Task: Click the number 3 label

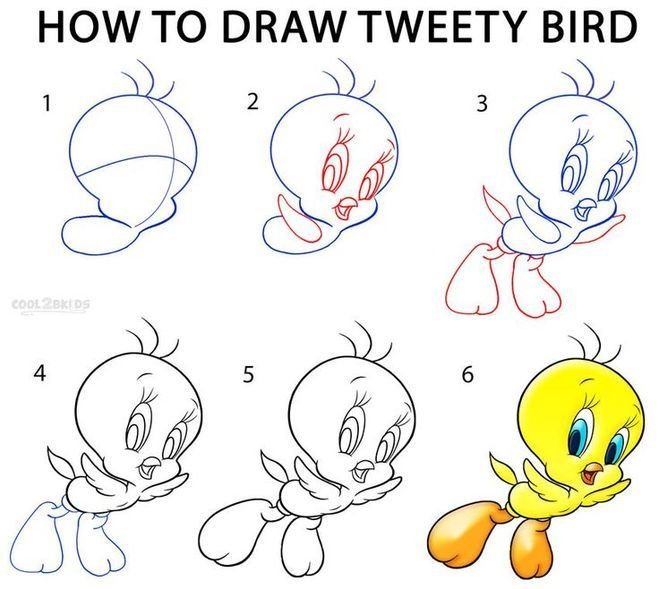Action: click(x=482, y=104)
